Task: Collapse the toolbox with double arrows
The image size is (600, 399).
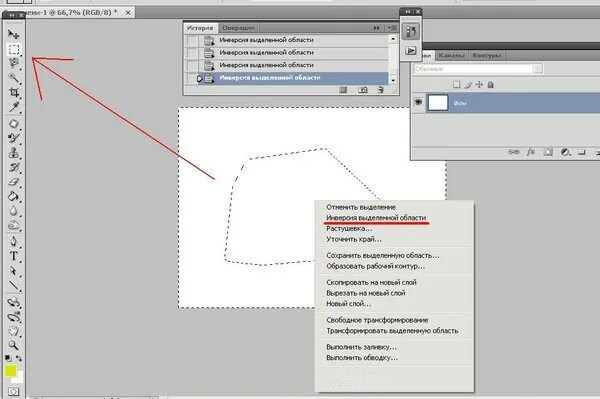Action: coord(12,15)
